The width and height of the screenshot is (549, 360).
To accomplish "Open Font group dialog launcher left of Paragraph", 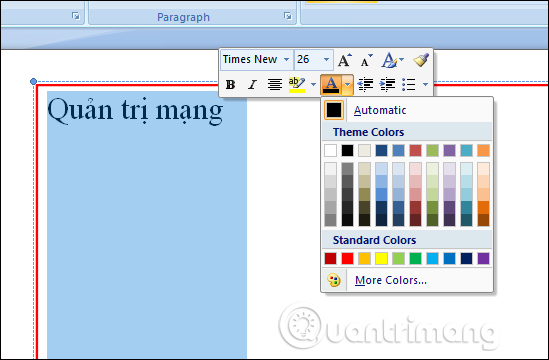I will coord(76,16).
